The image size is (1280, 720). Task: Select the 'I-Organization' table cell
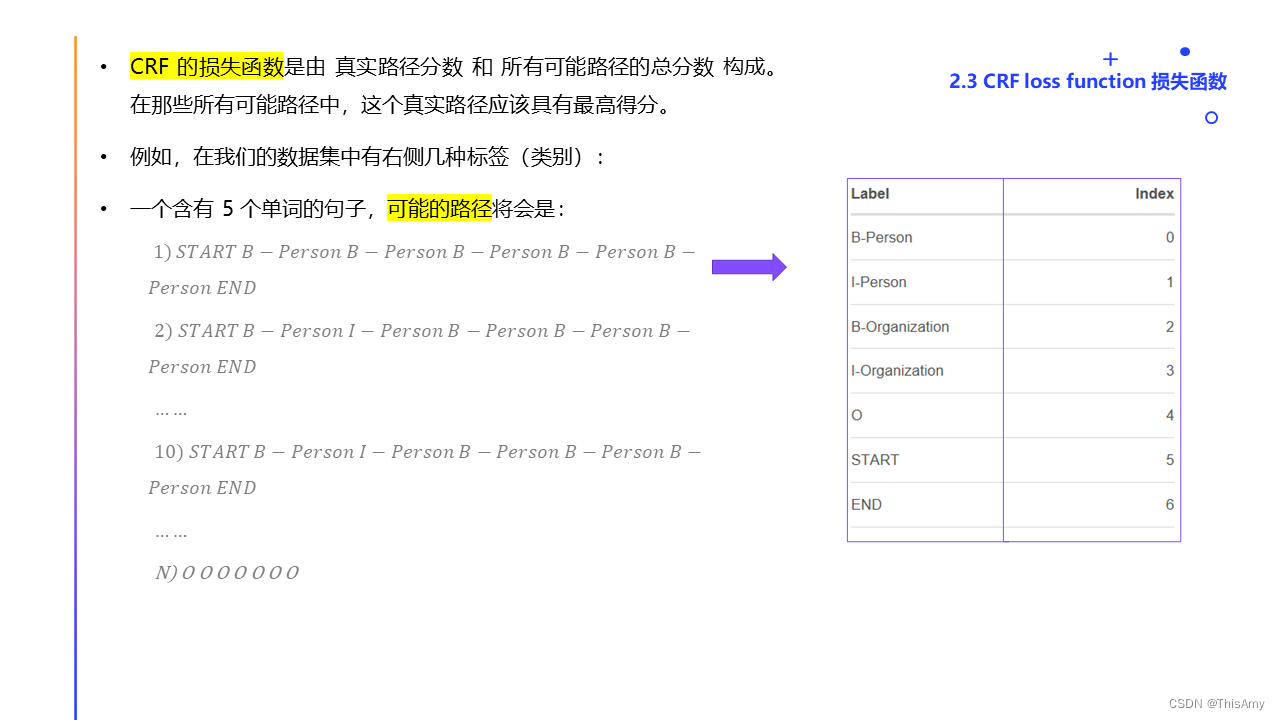pos(897,371)
